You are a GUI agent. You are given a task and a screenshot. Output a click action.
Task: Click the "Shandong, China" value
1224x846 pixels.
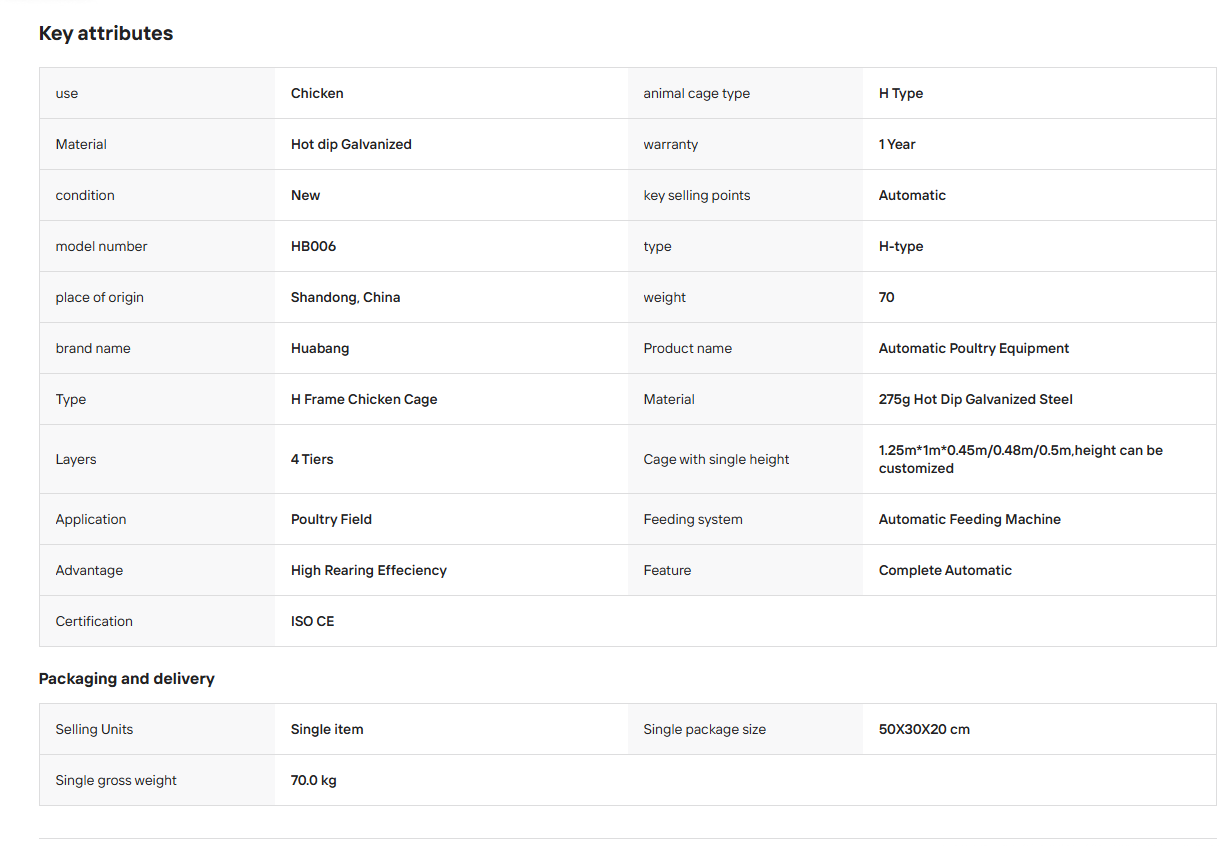tap(346, 297)
